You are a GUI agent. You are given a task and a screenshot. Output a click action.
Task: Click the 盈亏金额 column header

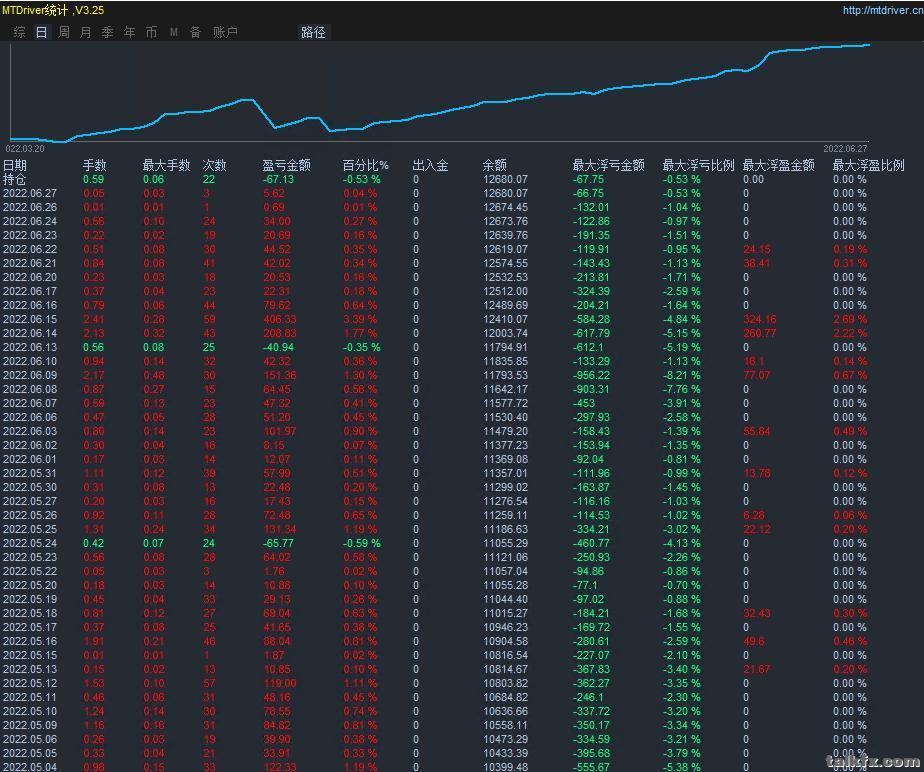[x=286, y=165]
